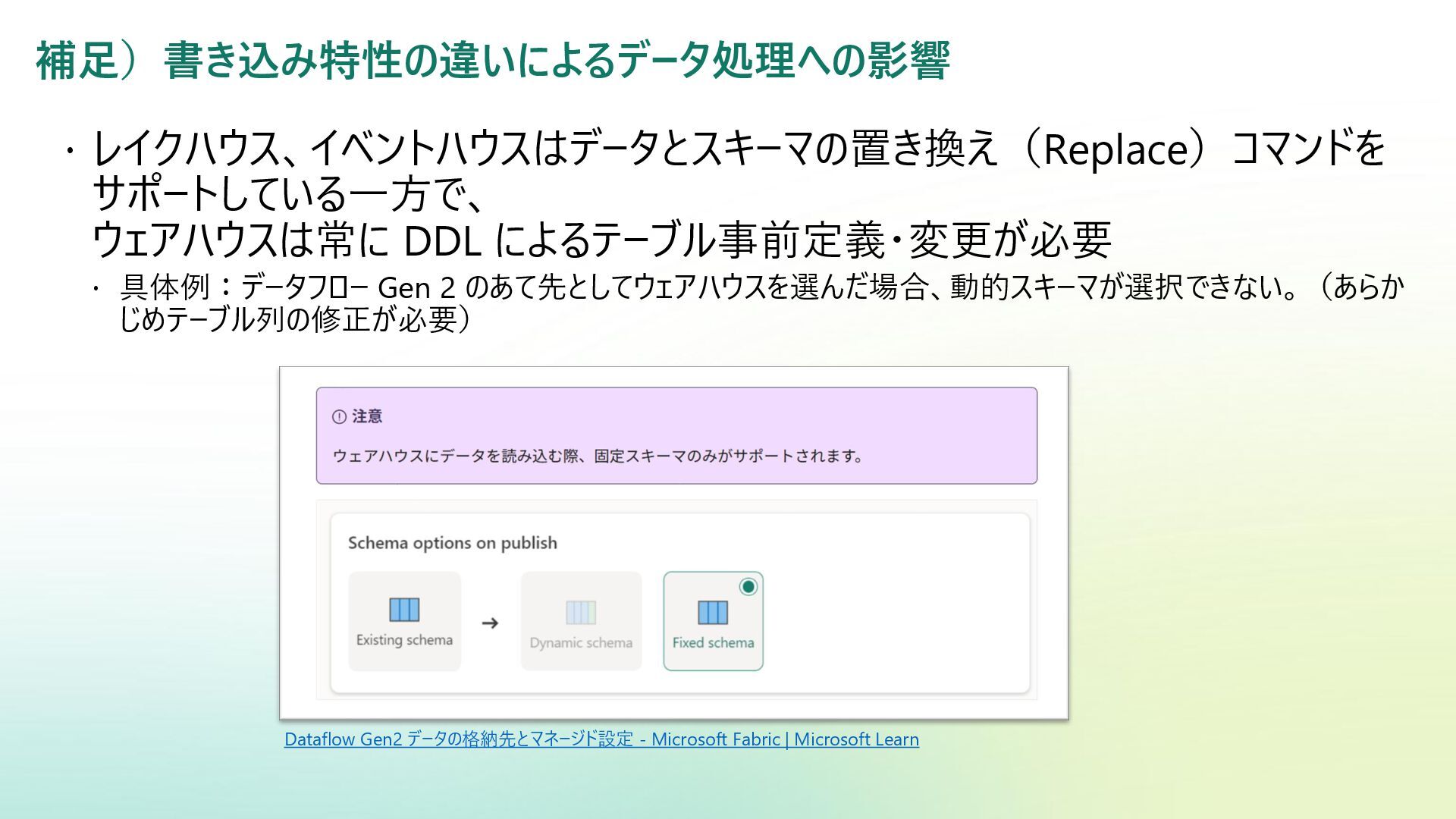Click the Fixed schema label text
Image resolution: width=1456 pixels, height=819 pixels.
(x=713, y=643)
